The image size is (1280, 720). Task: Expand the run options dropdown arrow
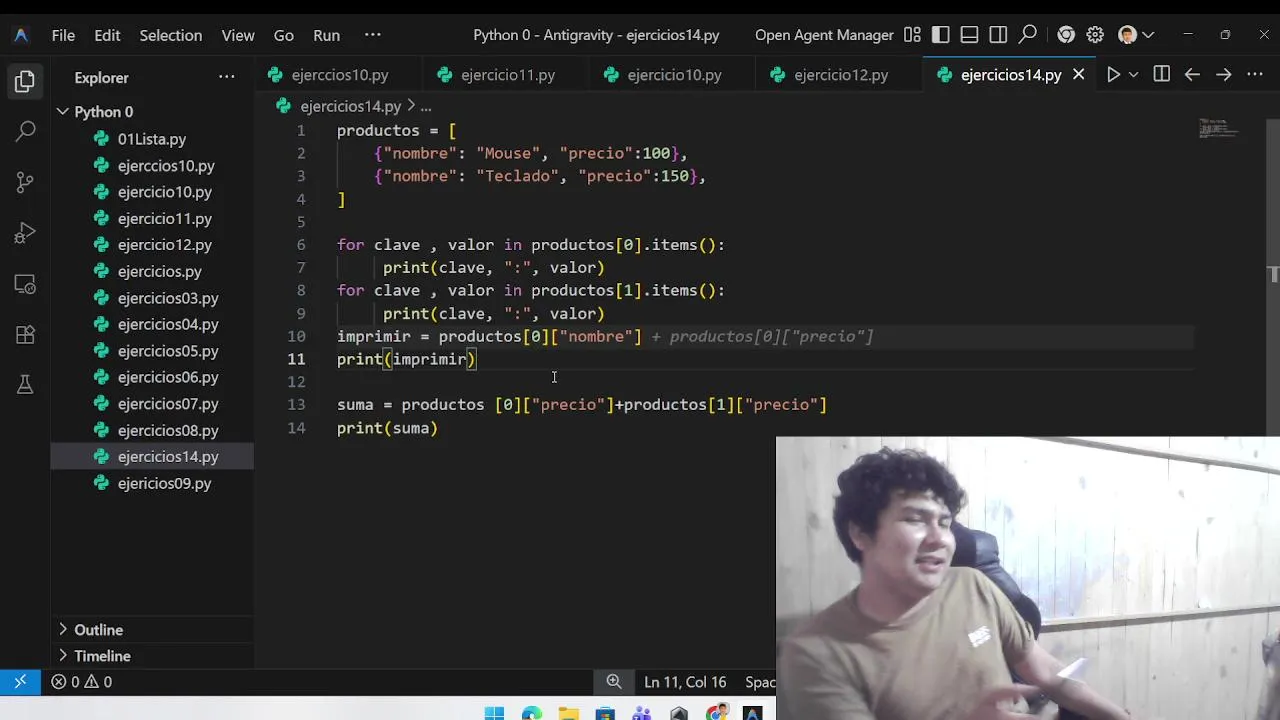(x=1133, y=75)
